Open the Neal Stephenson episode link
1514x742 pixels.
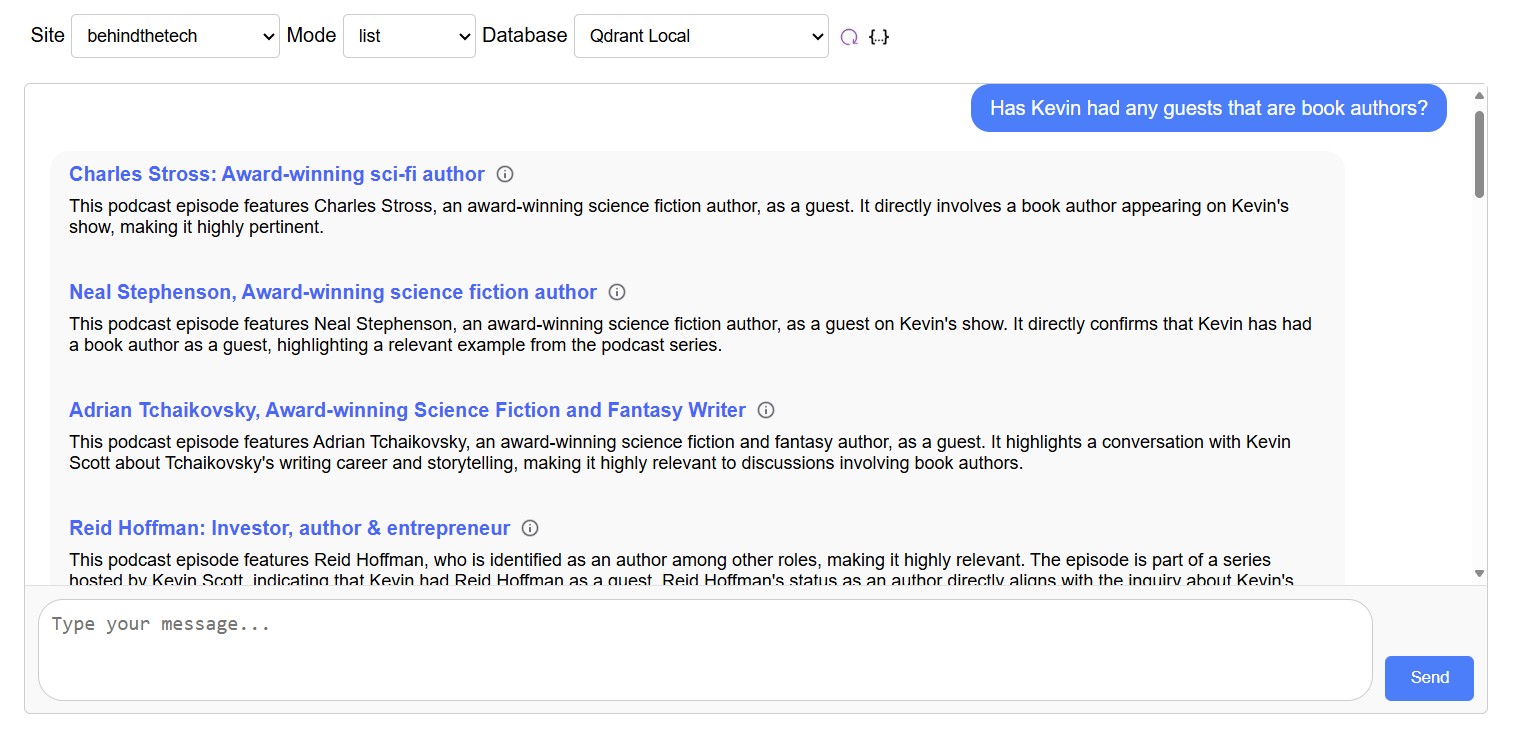click(x=333, y=292)
